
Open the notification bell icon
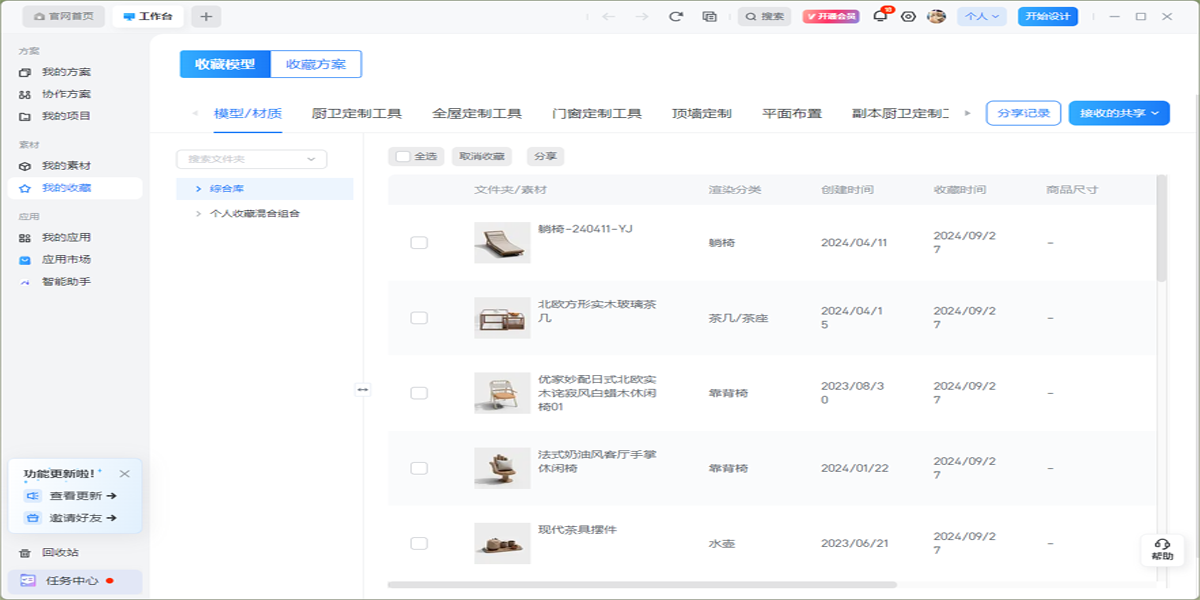pyautogui.click(x=880, y=17)
